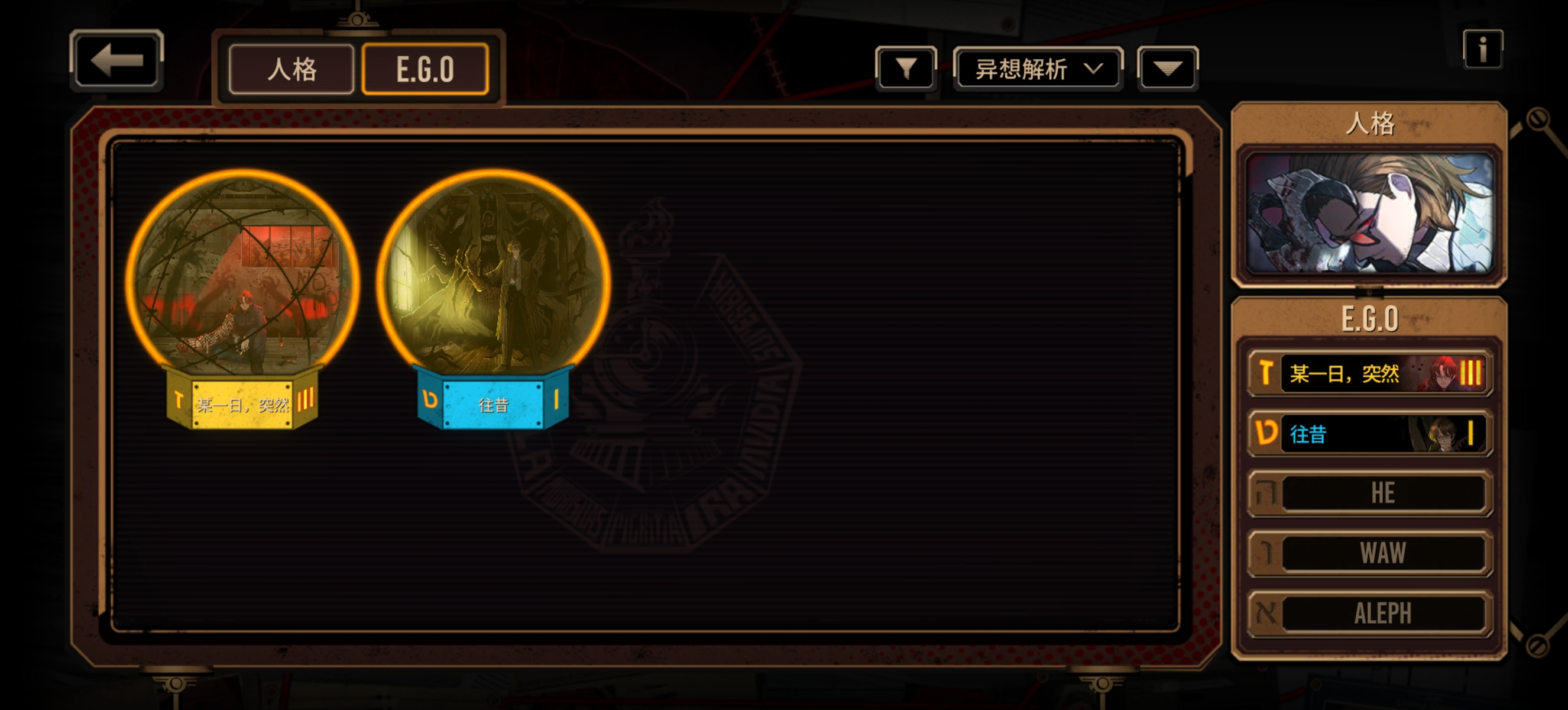Expand the 异想解析 sort dropdown

point(1038,68)
